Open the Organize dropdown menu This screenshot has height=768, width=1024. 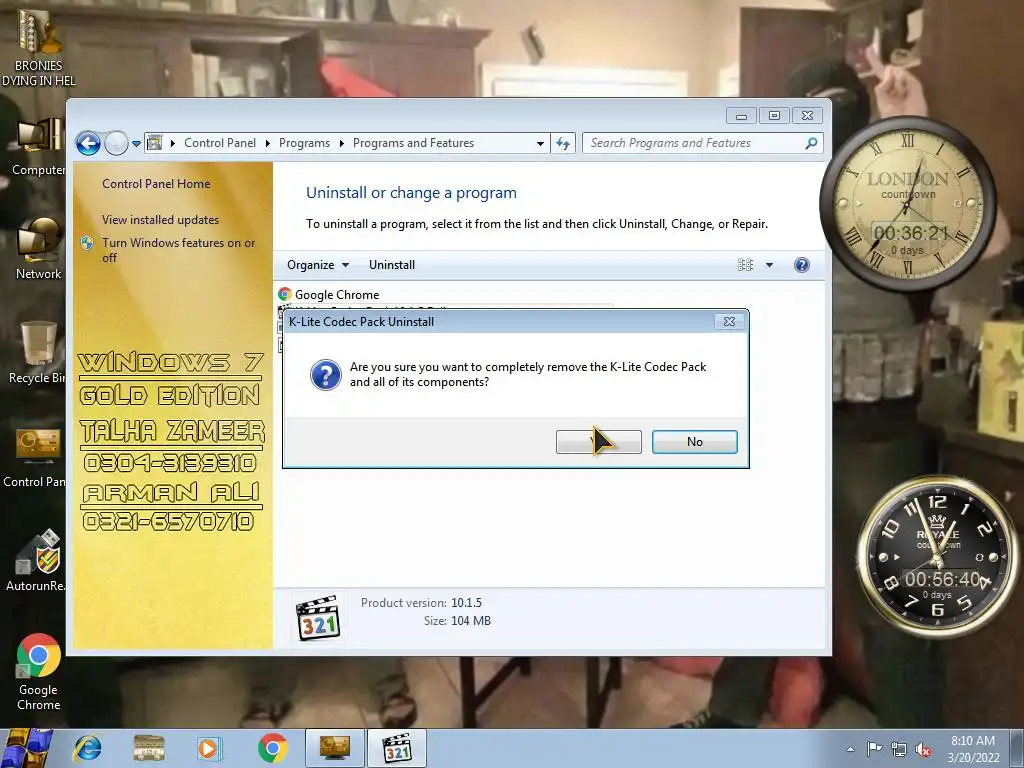pyautogui.click(x=318, y=264)
